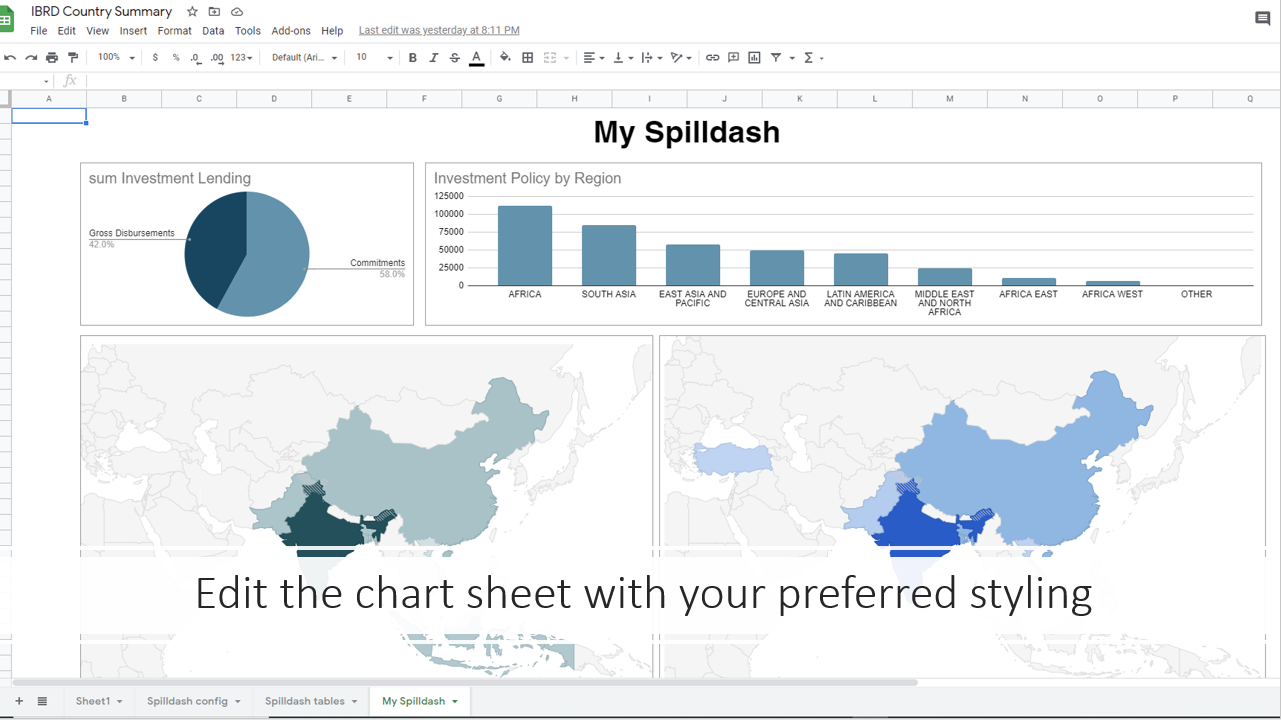Insert a link

pyautogui.click(x=712, y=58)
